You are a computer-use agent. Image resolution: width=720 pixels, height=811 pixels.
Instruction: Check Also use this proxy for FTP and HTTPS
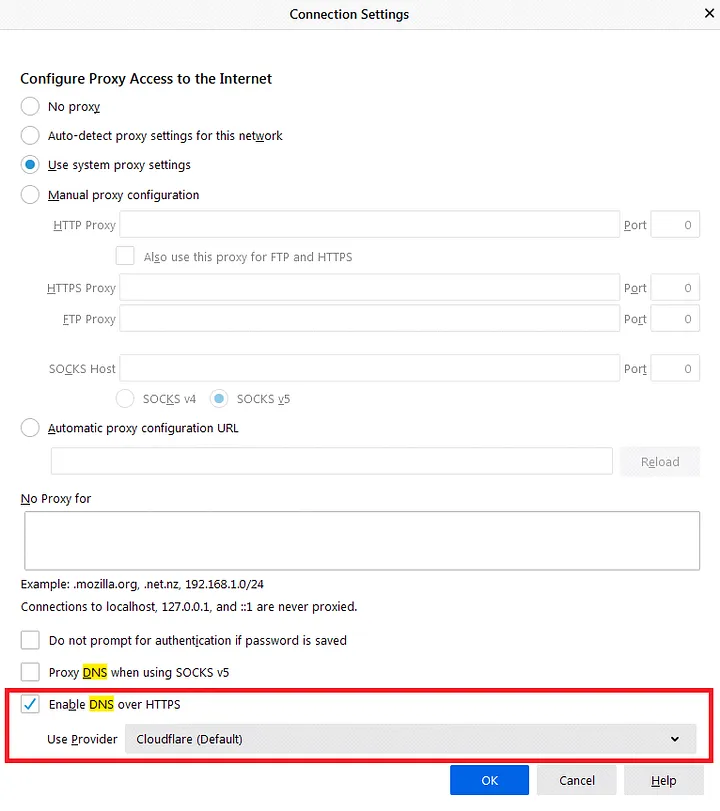pyautogui.click(x=126, y=256)
